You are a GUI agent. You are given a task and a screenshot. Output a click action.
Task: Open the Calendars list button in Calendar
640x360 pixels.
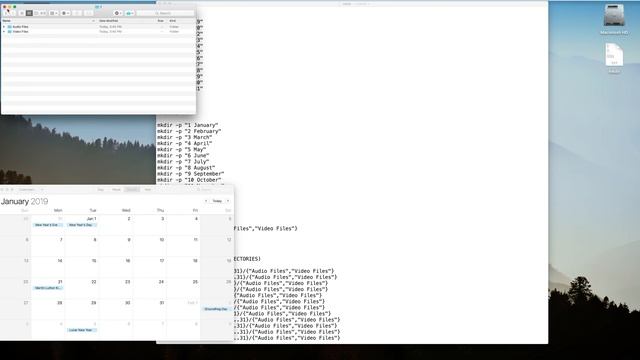(x=27, y=189)
